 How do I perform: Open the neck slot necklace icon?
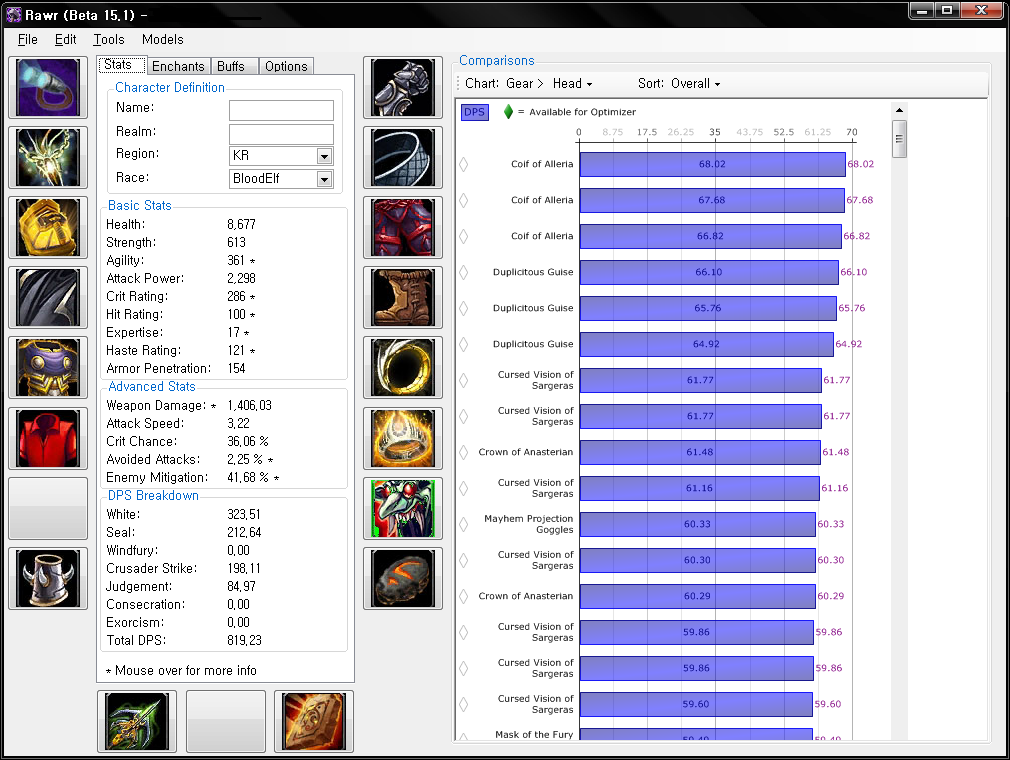(x=48, y=157)
